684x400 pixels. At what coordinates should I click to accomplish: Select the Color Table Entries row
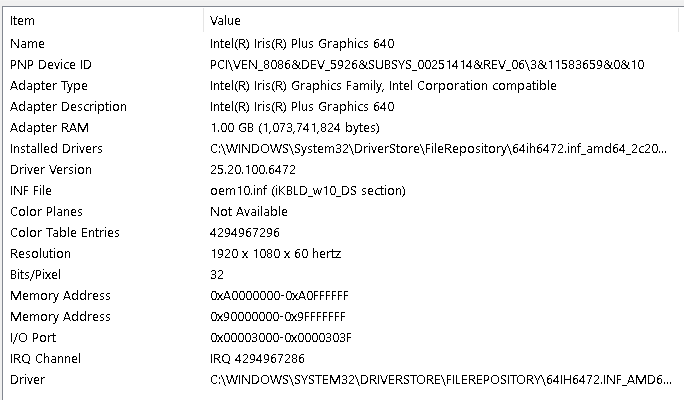pos(341,232)
